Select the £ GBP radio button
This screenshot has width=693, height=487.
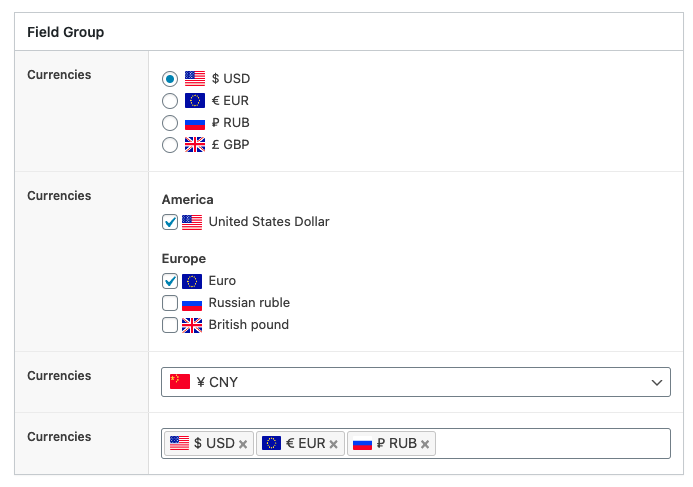[x=170, y=145]
